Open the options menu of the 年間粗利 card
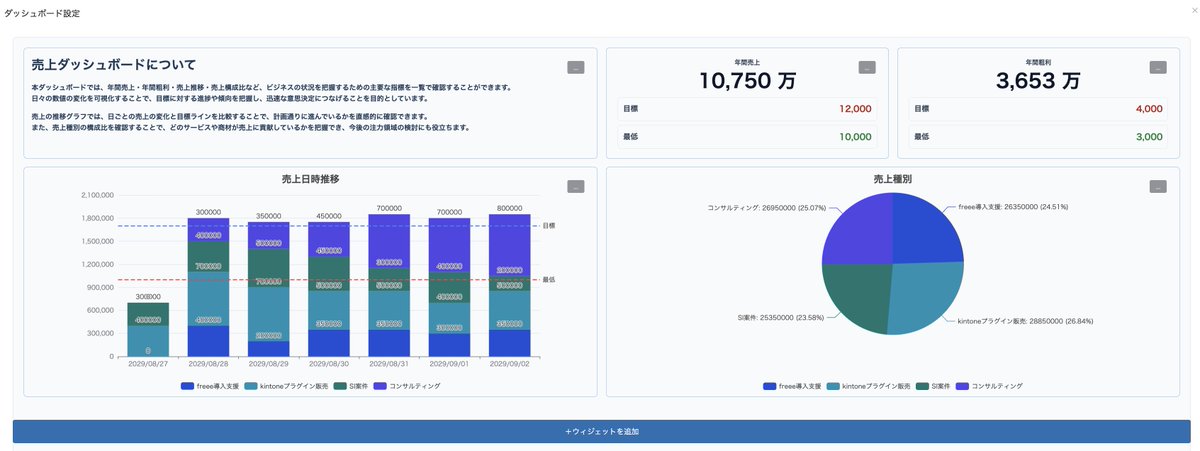The image size is (1200, 451). coord(1158,68)
